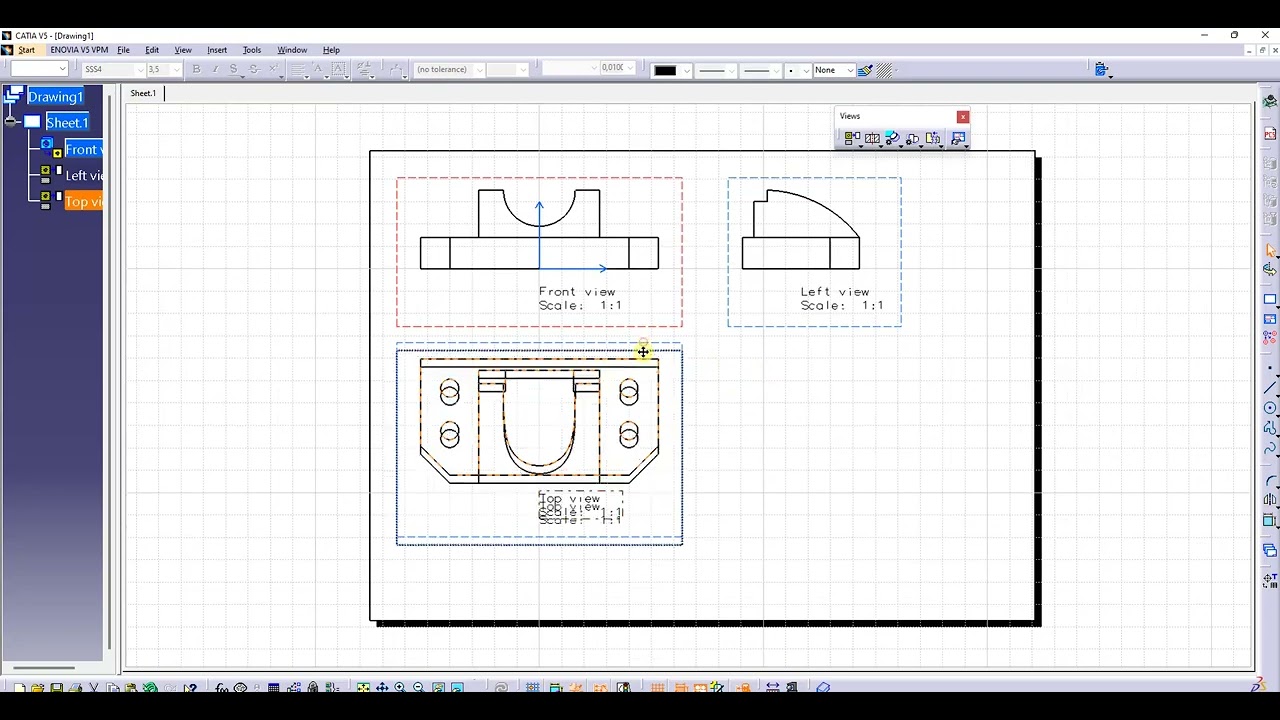Collapse the Sheet.1 tree node
The width and height of the screenshot is (1280, 720).
tap(12, 122)
